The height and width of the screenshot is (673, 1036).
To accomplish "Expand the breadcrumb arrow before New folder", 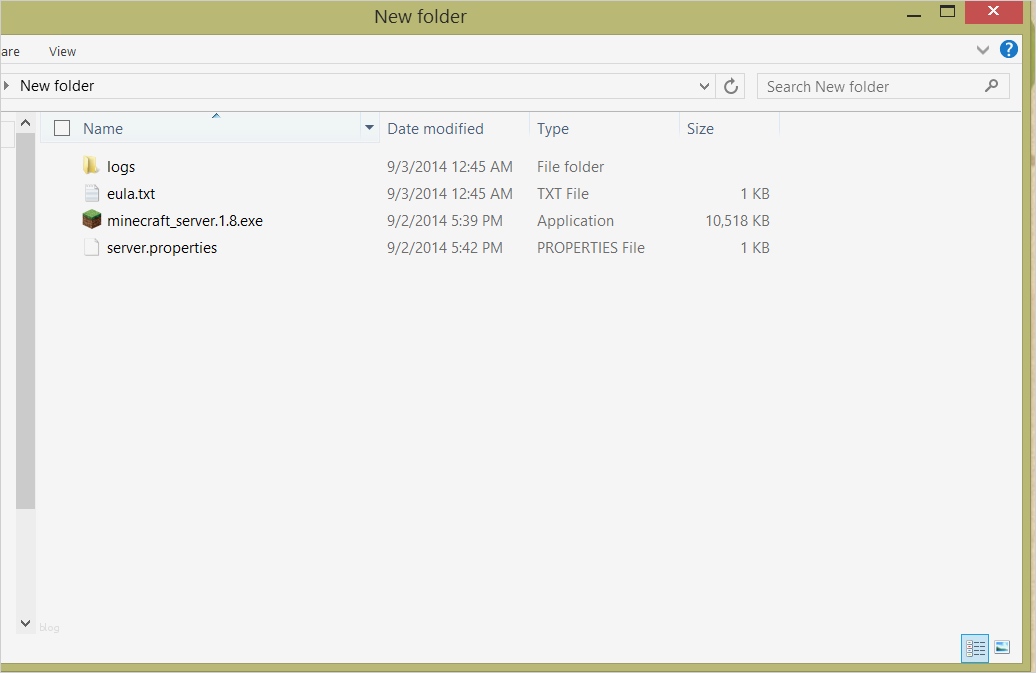I will tap(6, 85).
